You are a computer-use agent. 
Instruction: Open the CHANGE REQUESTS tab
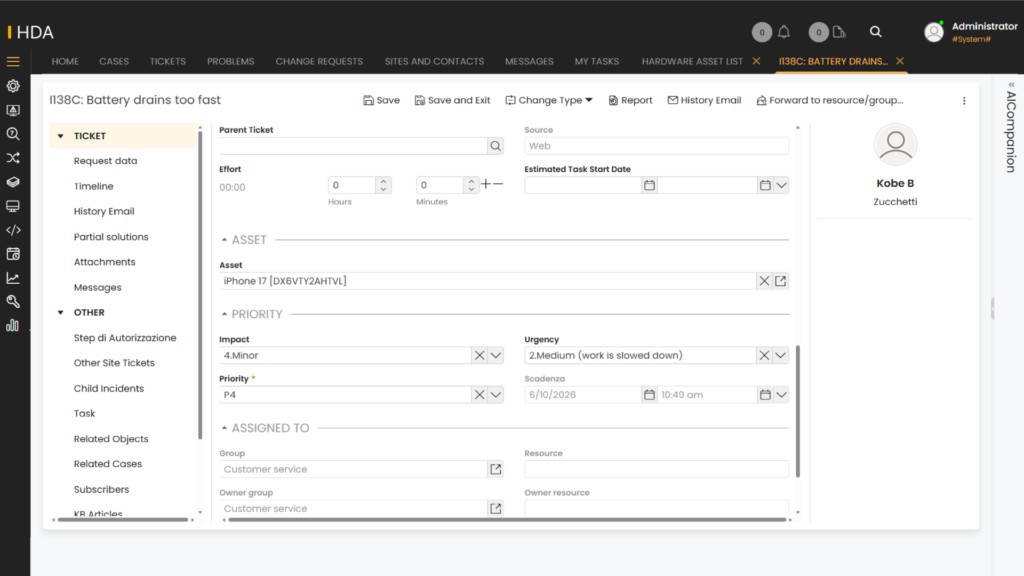(319, 61)
